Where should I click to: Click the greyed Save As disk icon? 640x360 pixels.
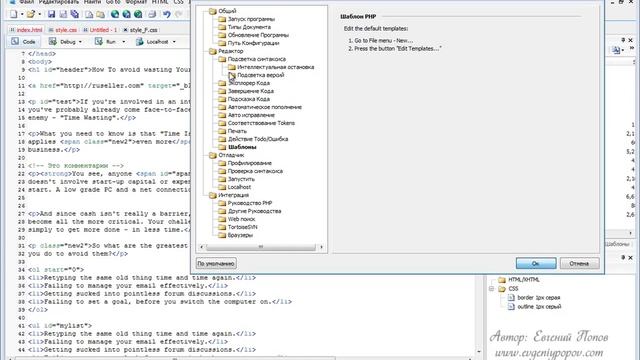(63, 15)
